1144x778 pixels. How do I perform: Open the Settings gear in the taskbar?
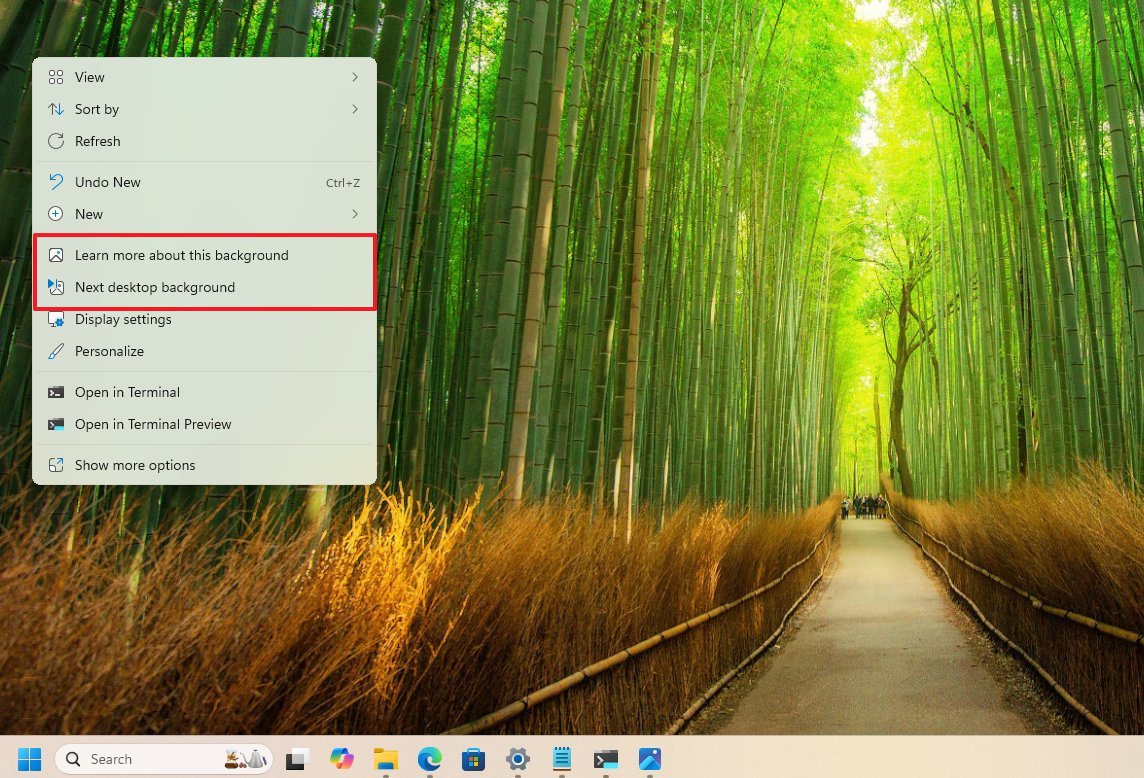coord(517,759)
